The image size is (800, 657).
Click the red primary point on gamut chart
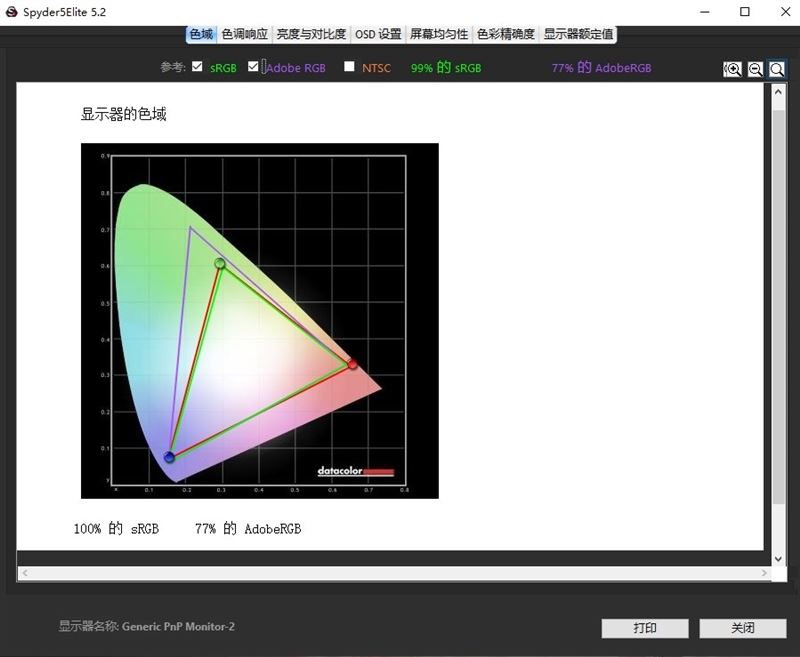tap(352, 364)
